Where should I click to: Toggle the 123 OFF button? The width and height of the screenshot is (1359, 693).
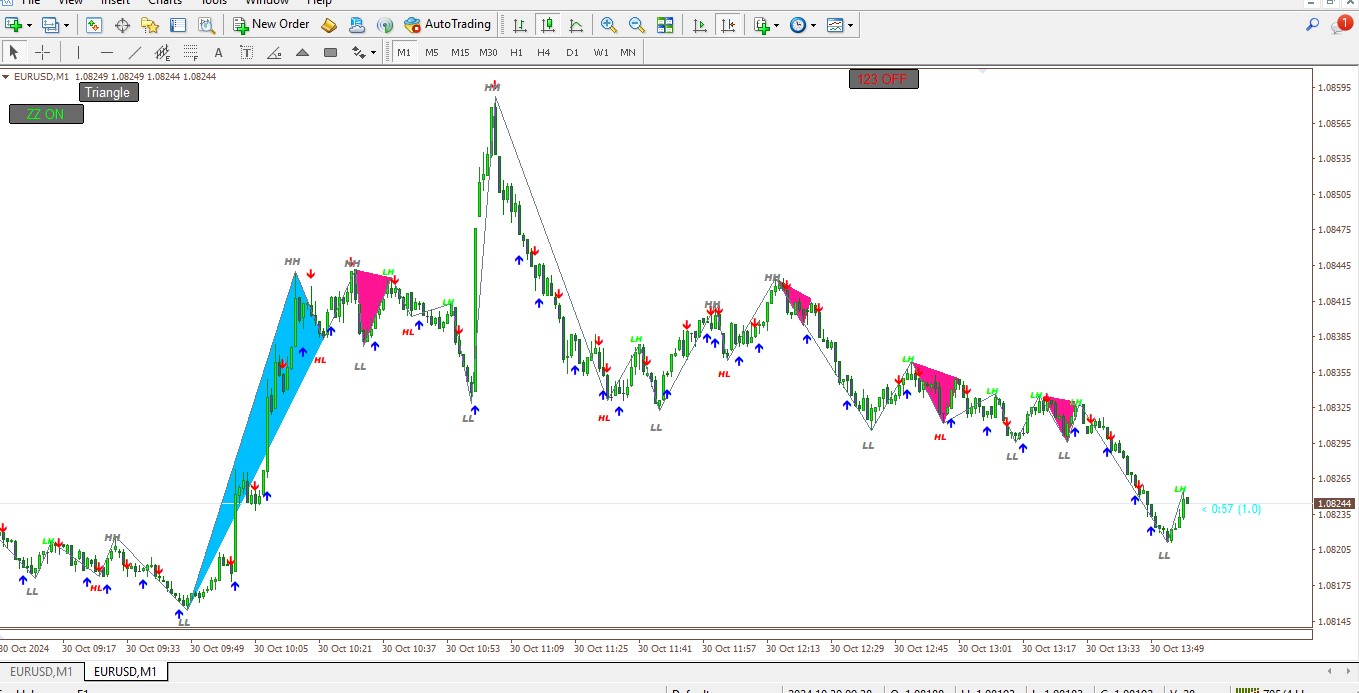point(884,79)
